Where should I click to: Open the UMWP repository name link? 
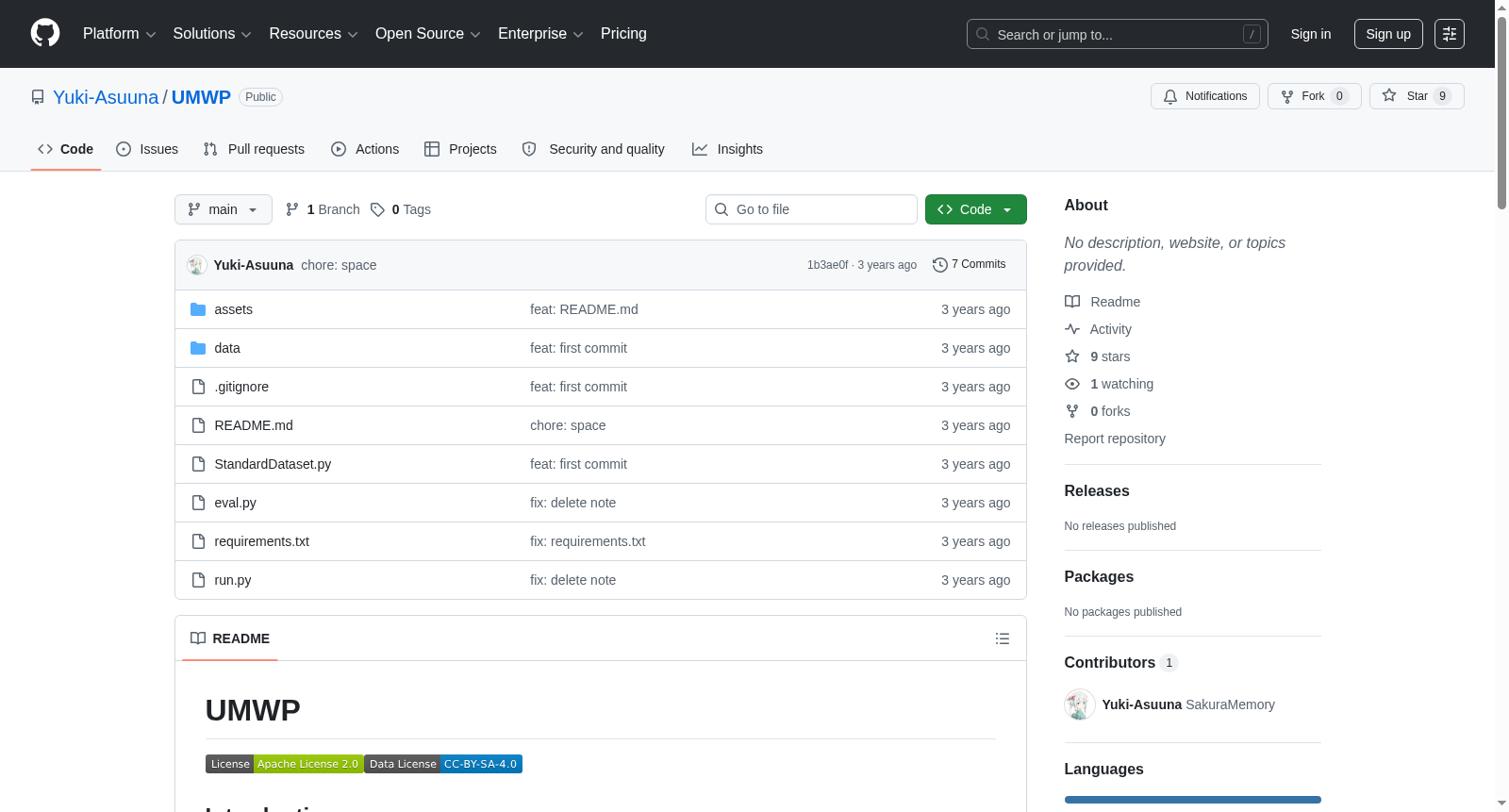(x=201, y=97)
